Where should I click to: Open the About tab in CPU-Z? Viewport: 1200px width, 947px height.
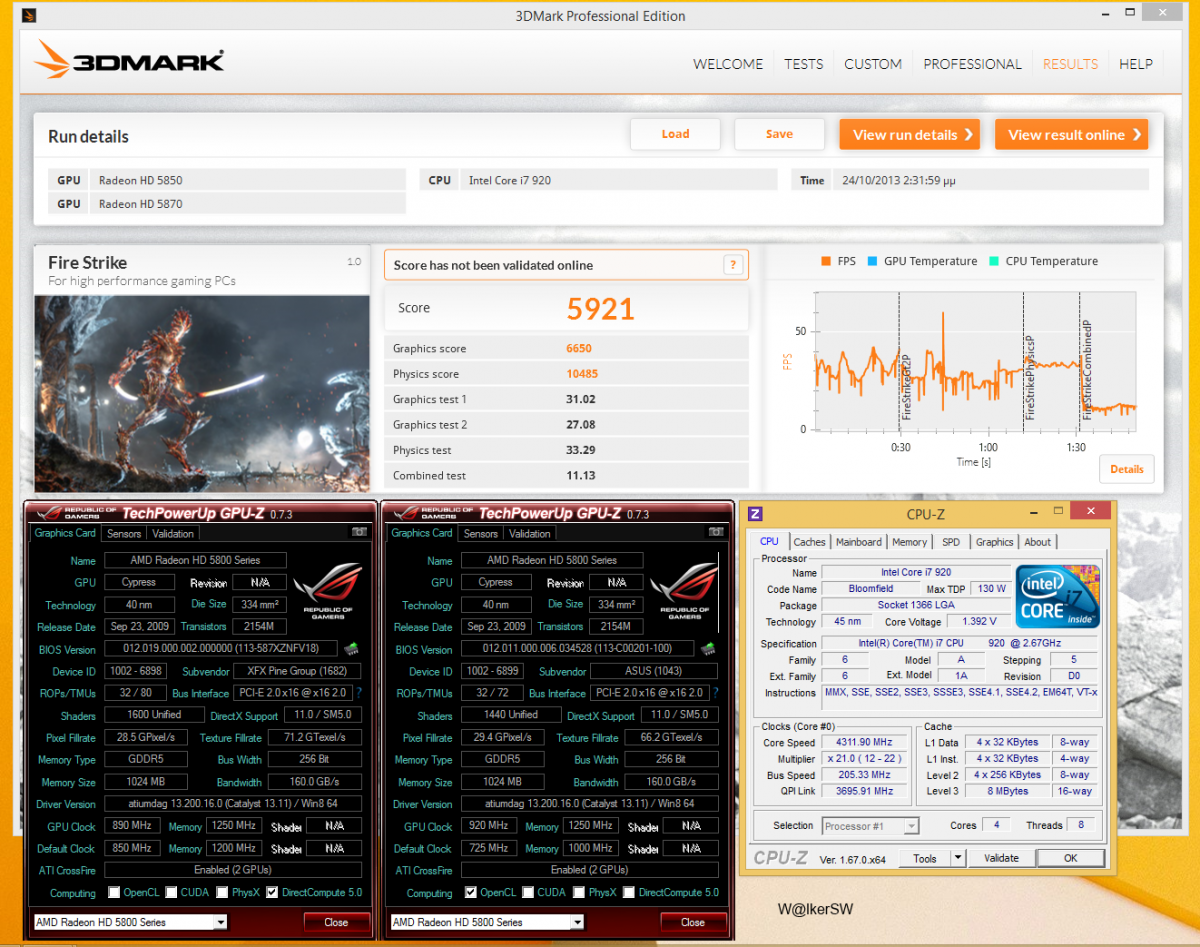click(1038, 542)
